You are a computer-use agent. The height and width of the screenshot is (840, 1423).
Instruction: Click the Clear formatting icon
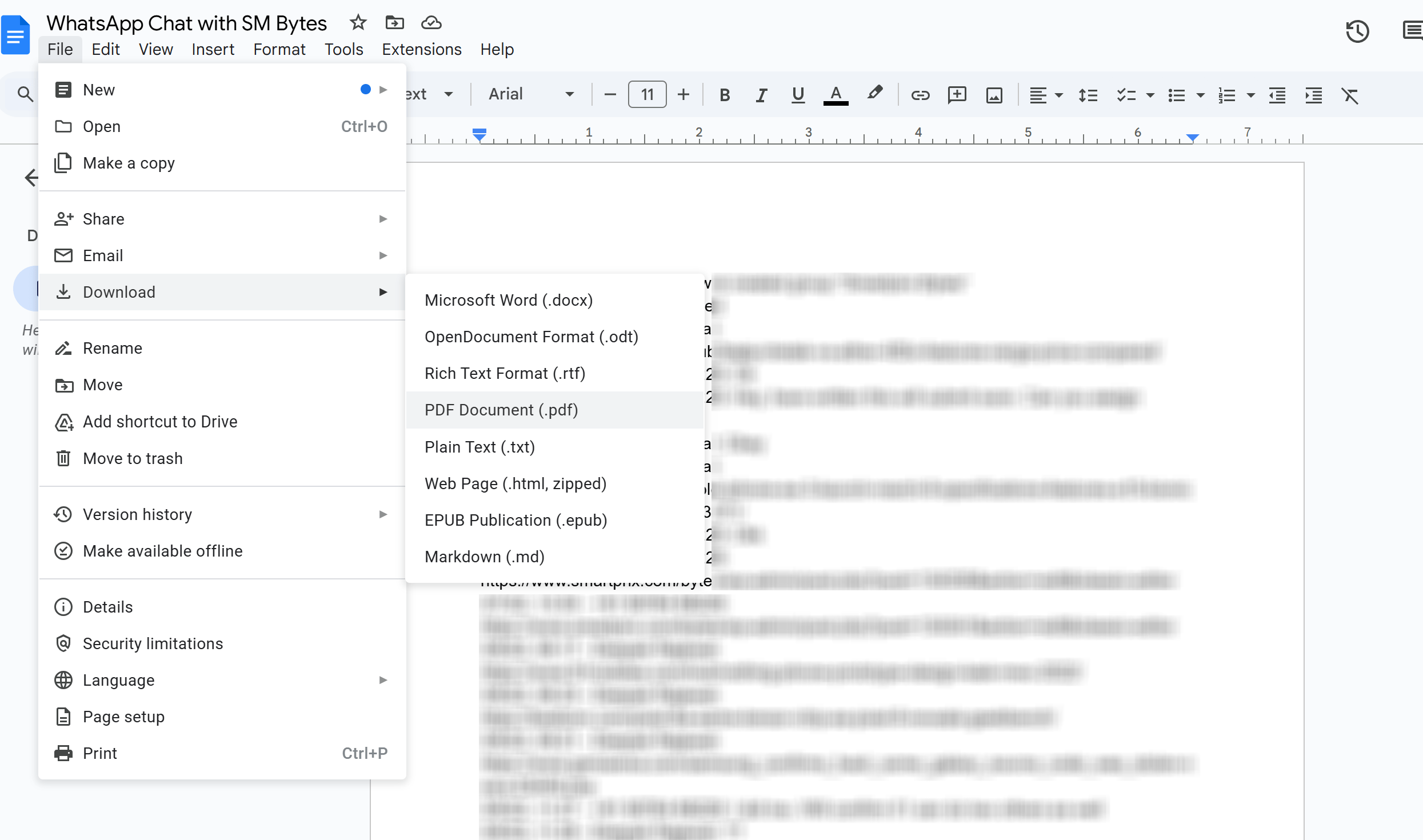[1350, 95]
